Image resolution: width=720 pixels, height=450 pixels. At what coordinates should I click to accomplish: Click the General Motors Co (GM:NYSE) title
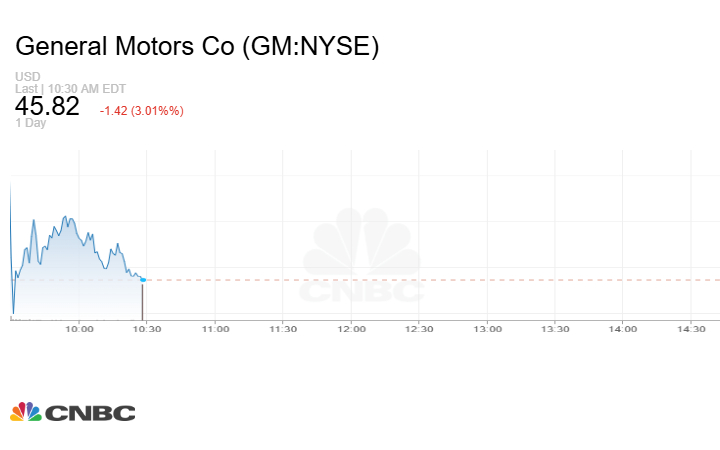pos(198,47)
